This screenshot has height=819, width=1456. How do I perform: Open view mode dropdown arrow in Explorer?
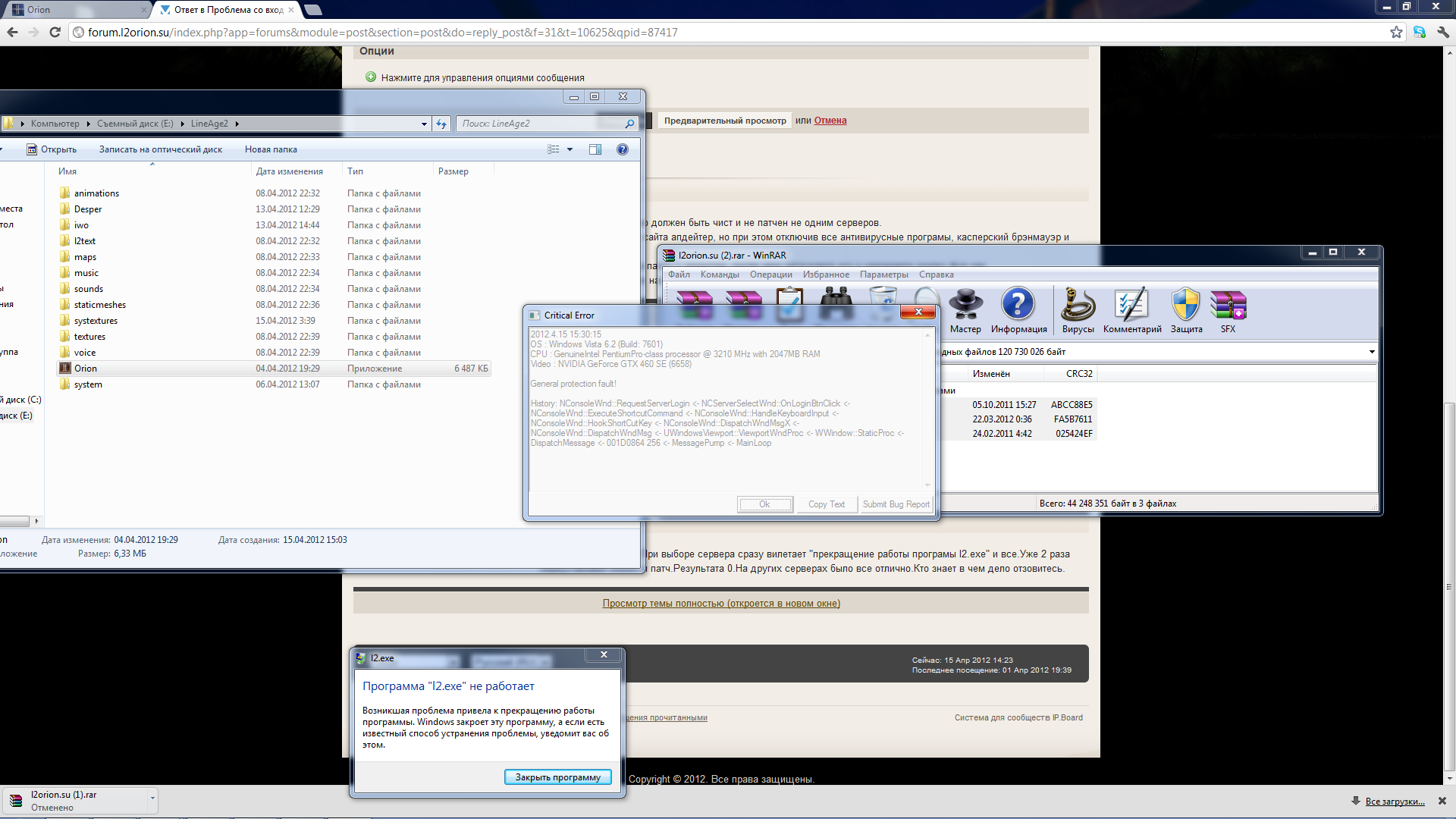[570, 149]
